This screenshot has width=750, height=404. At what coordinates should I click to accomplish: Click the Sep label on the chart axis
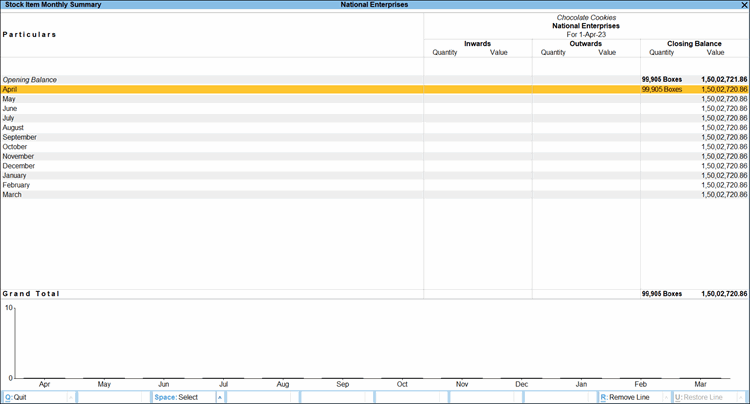pos(342,384)
